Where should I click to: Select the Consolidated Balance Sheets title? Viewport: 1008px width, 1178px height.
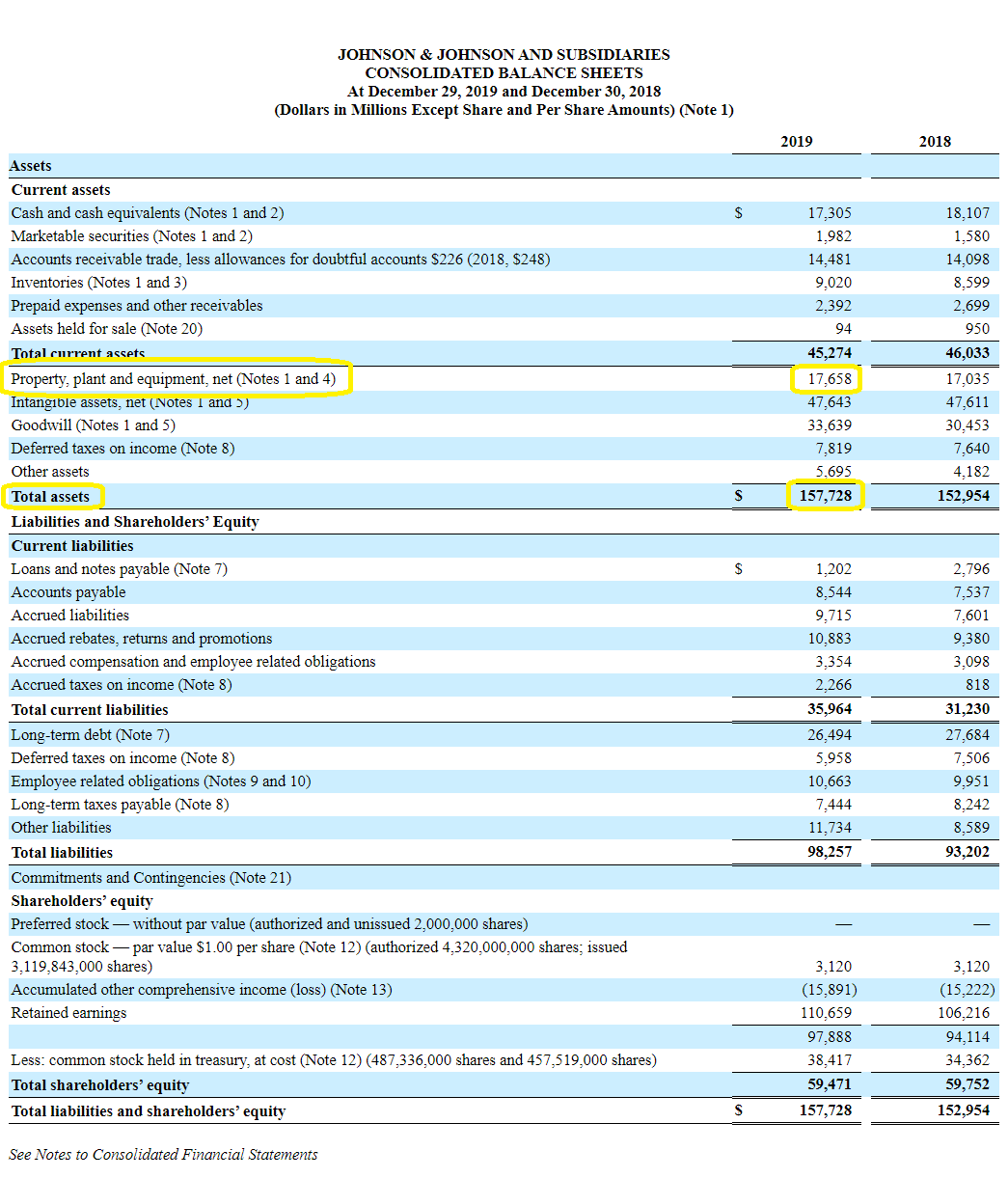[504, 72]
